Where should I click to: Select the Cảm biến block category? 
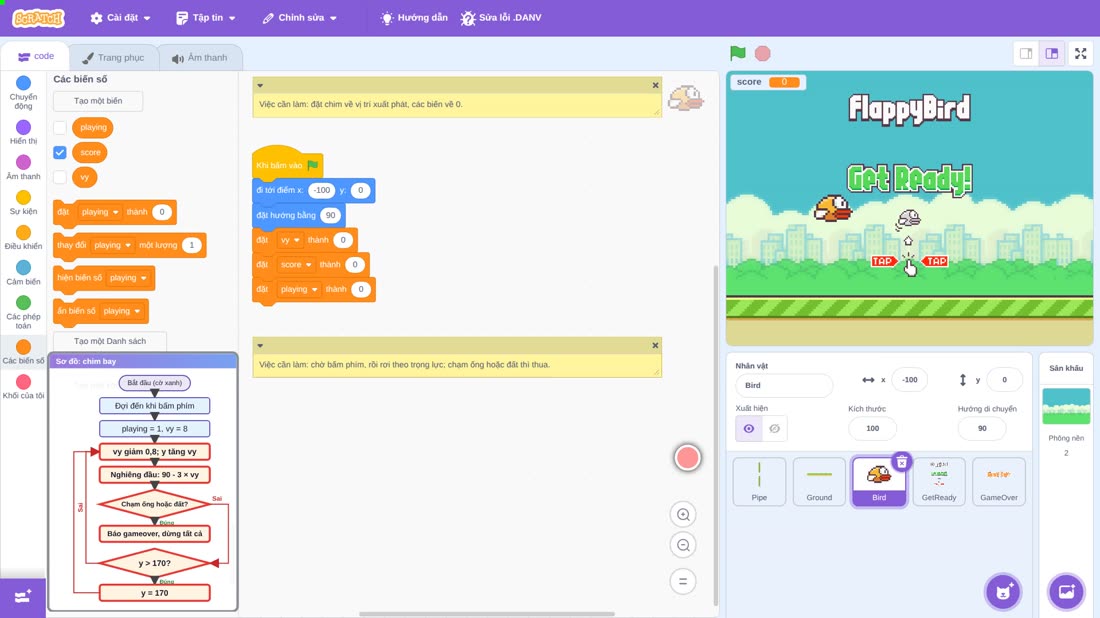coord(23,273)
